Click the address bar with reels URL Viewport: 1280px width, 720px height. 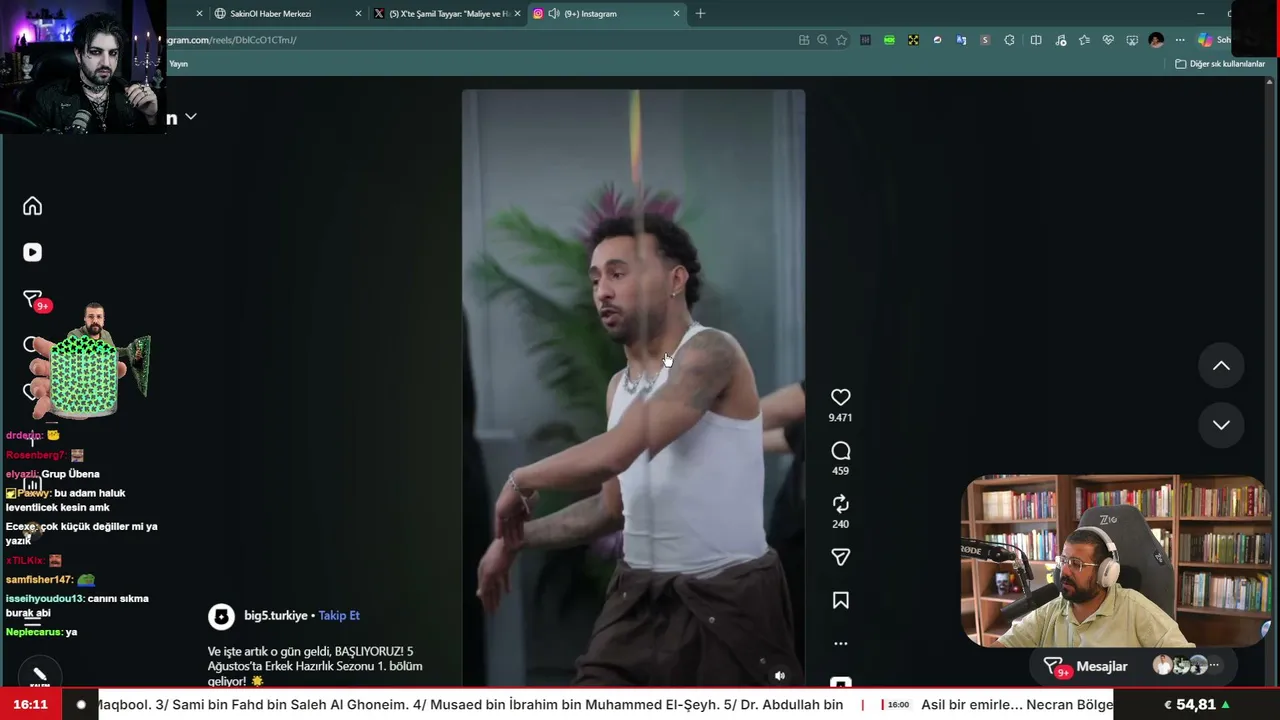[480, 40]
